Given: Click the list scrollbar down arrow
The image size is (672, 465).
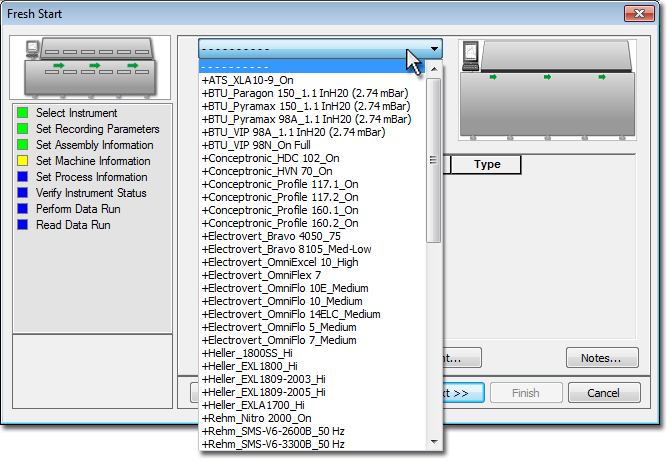Looking at the screenshot, I should (x=434, y=442).
